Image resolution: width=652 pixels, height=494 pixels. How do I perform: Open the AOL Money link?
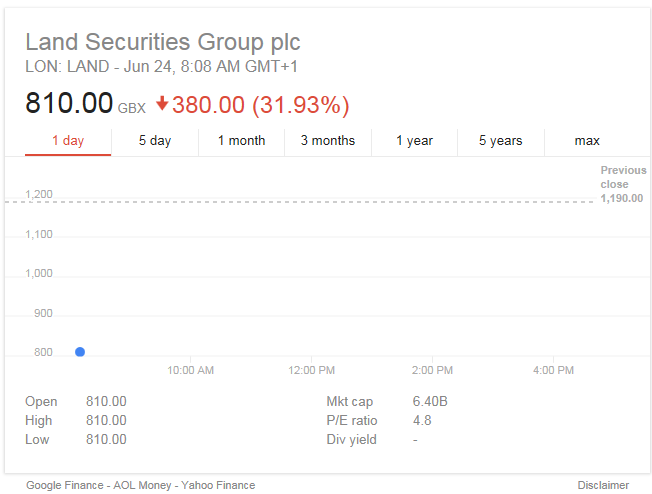(x=142, y=485)
